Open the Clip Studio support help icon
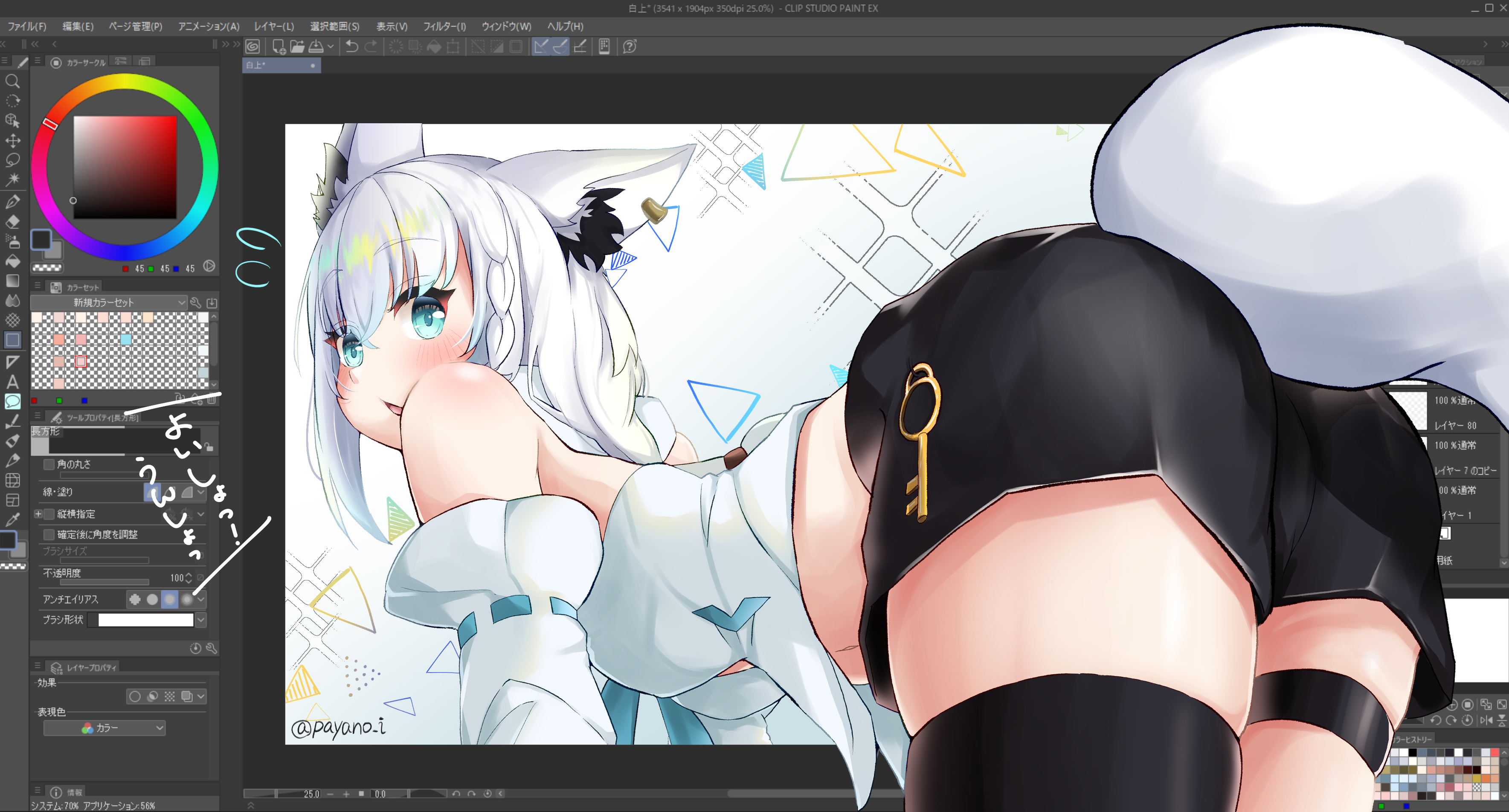Image resolution: width=1509 pixels, height=812 pixels. (630, 46)
